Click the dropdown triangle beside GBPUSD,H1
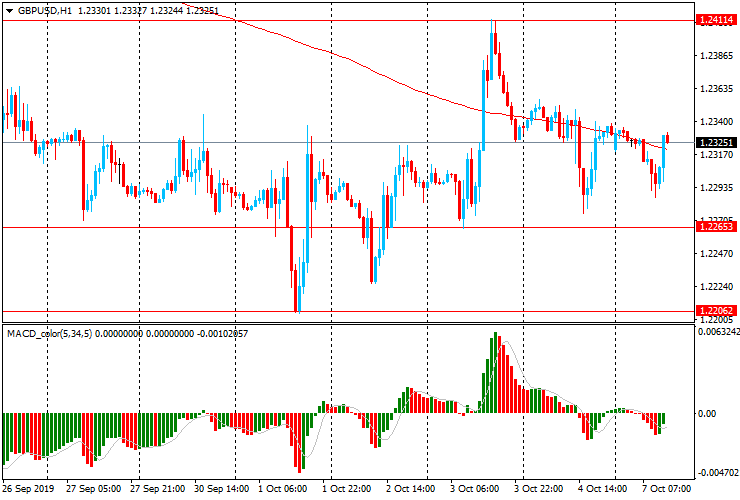Screen dimensions: 740x500 (x=9, y=10)
